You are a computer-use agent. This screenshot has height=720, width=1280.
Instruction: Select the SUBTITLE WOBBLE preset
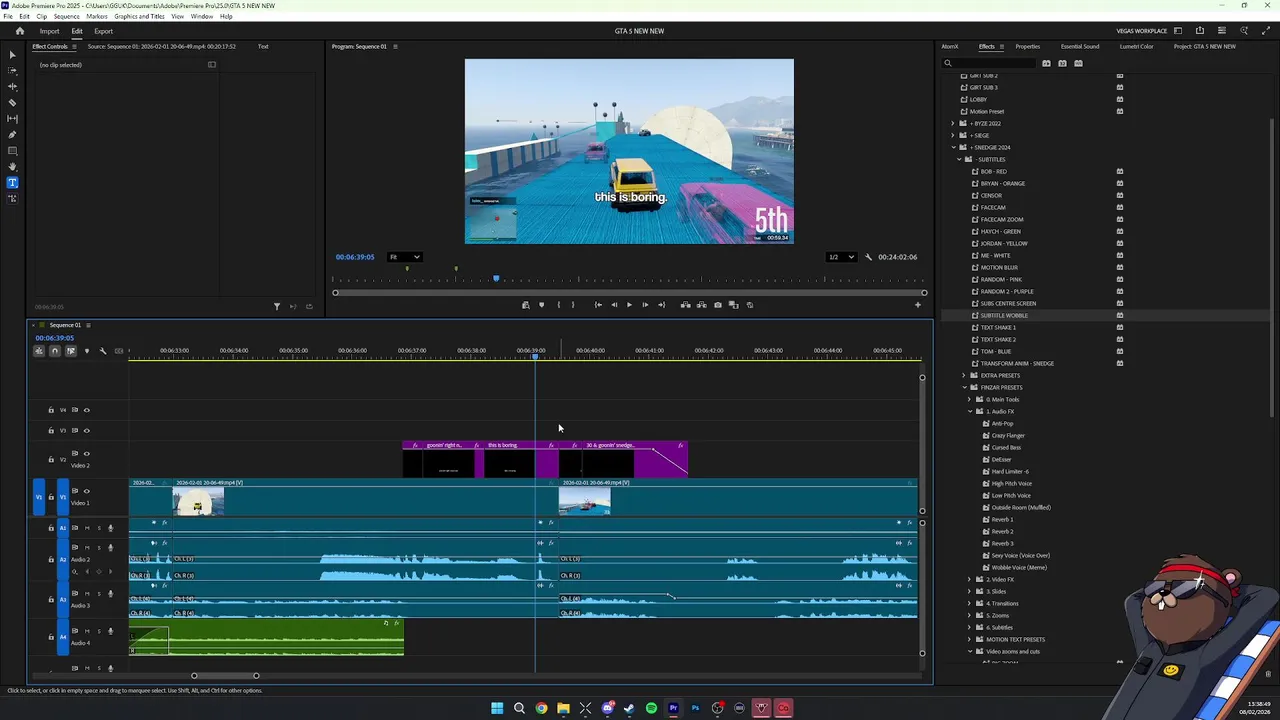[x=1003, y=316]
